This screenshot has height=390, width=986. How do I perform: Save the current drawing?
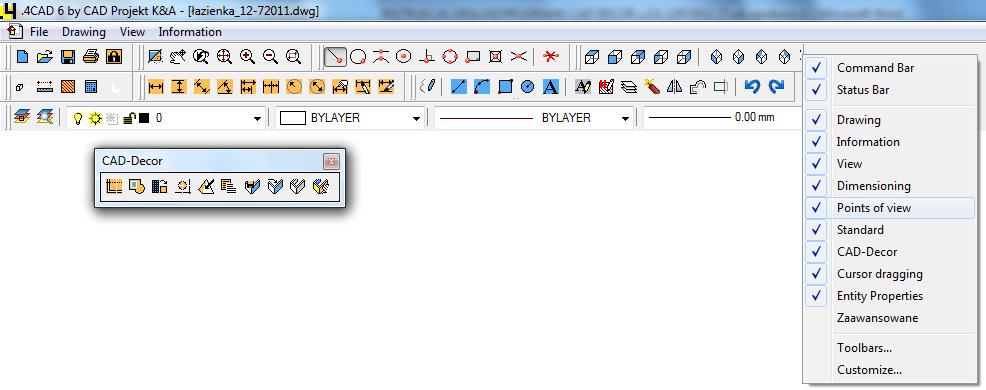point(68,57)
